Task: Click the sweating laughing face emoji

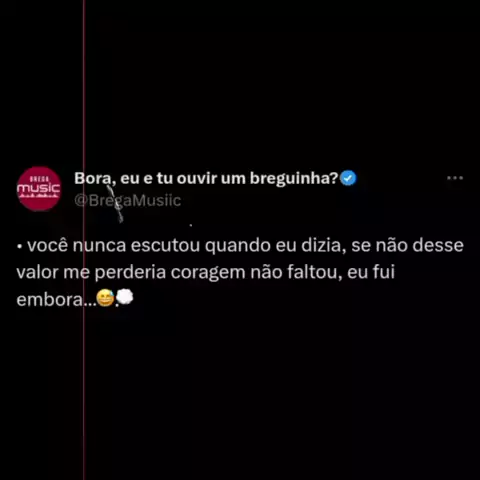Action: [x=105, y=298]
